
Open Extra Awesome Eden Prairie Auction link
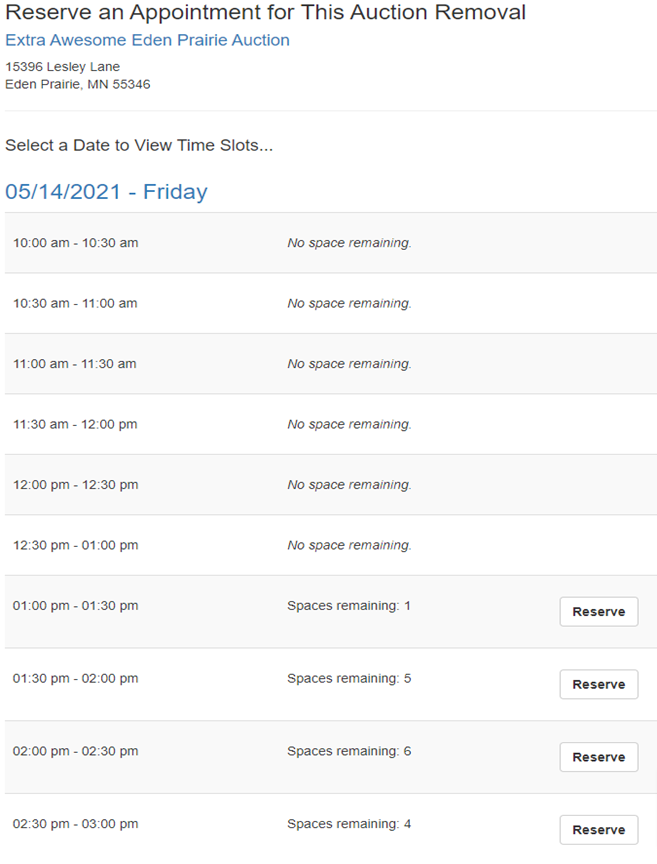pos(147,41)
